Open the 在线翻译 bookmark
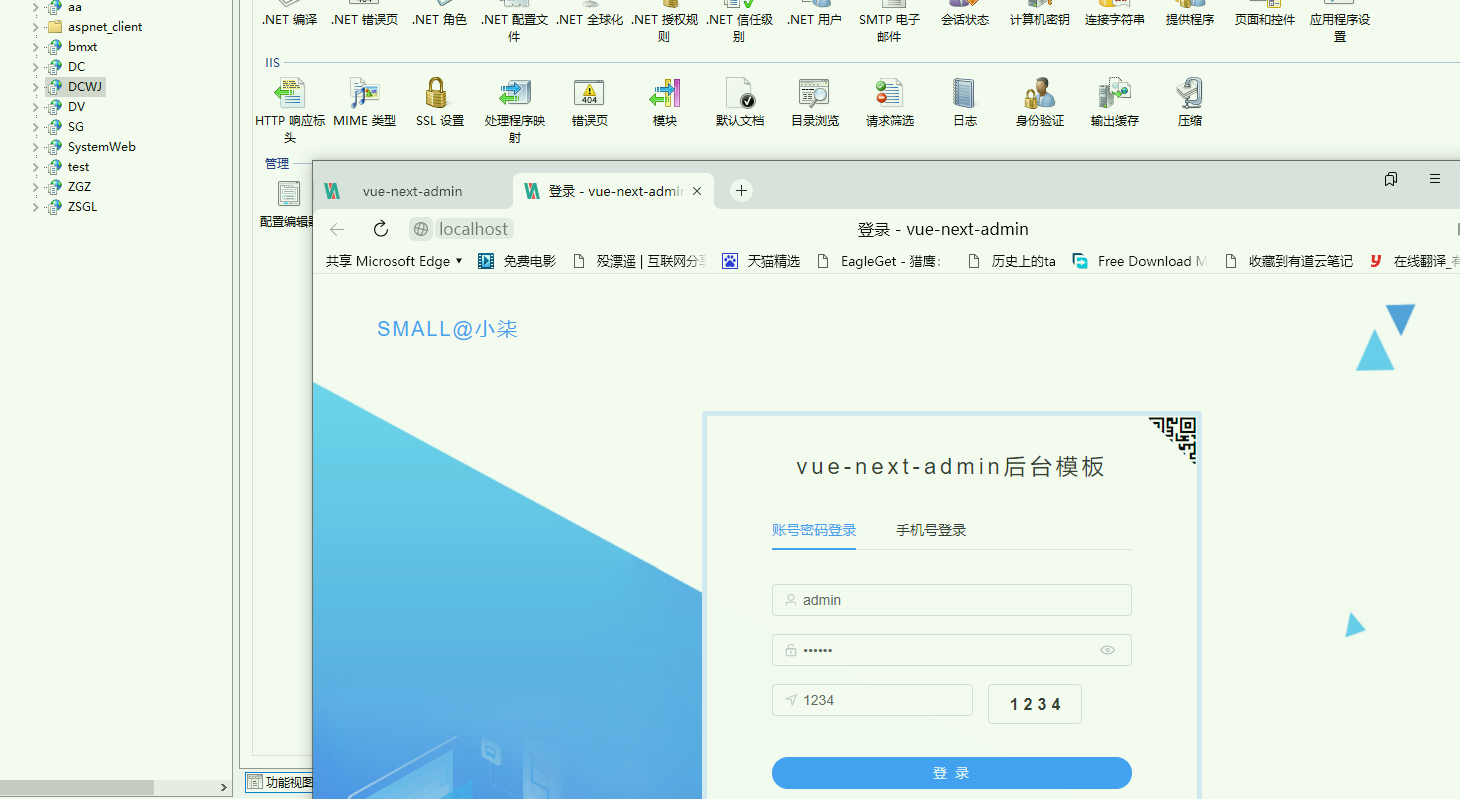1460x799 pixels. tap(1414, 261)
